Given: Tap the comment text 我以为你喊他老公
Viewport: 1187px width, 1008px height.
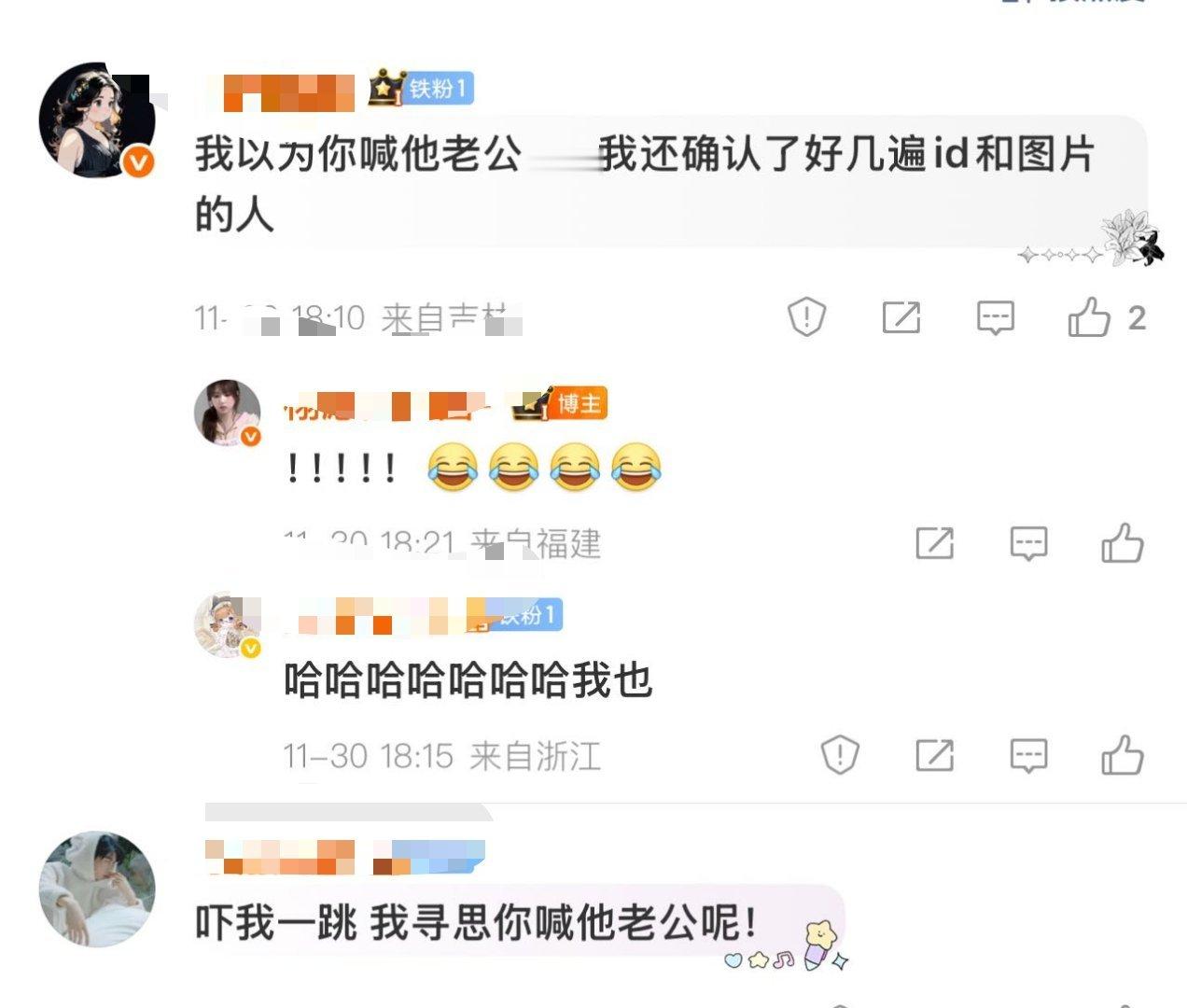Looking at the screenshot, I should click(357, 154).
